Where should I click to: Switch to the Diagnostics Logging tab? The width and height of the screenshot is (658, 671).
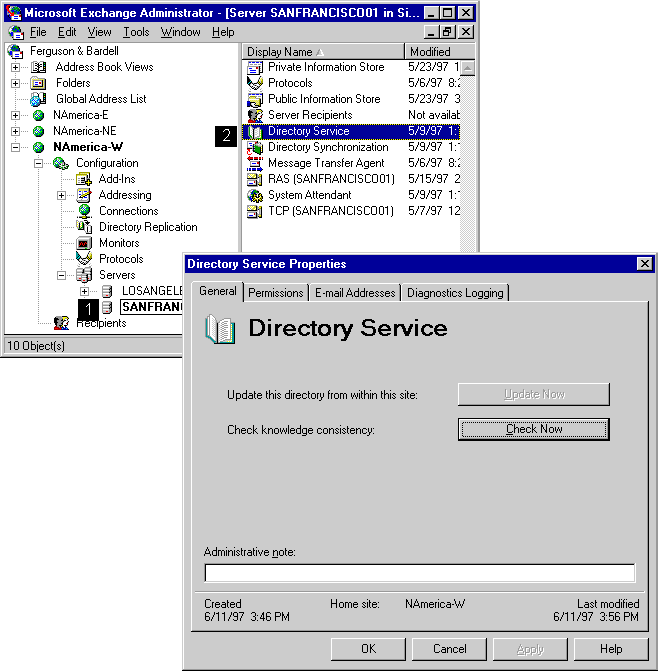click(x=455, y=293)
